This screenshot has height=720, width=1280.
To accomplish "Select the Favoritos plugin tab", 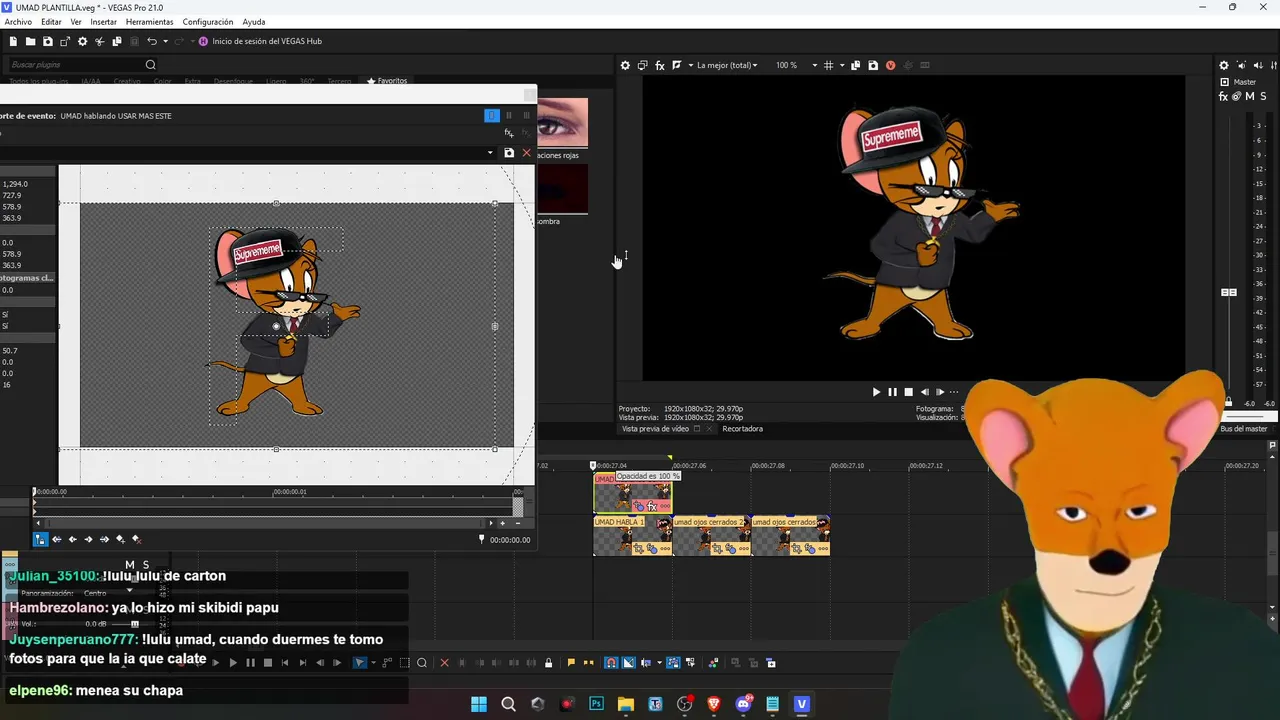I will tap(387, 81).
